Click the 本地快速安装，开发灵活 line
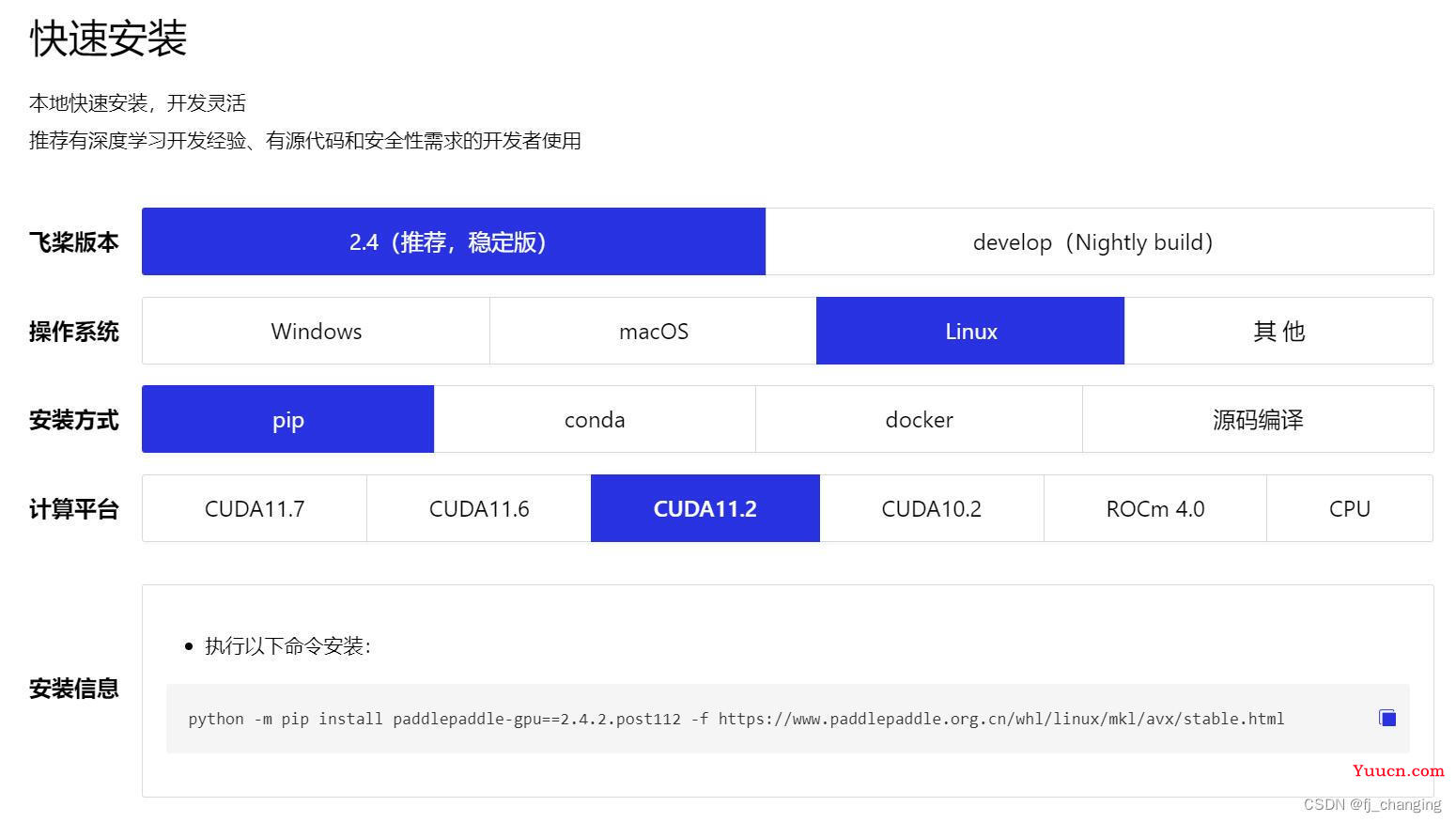 pos(137,102)
